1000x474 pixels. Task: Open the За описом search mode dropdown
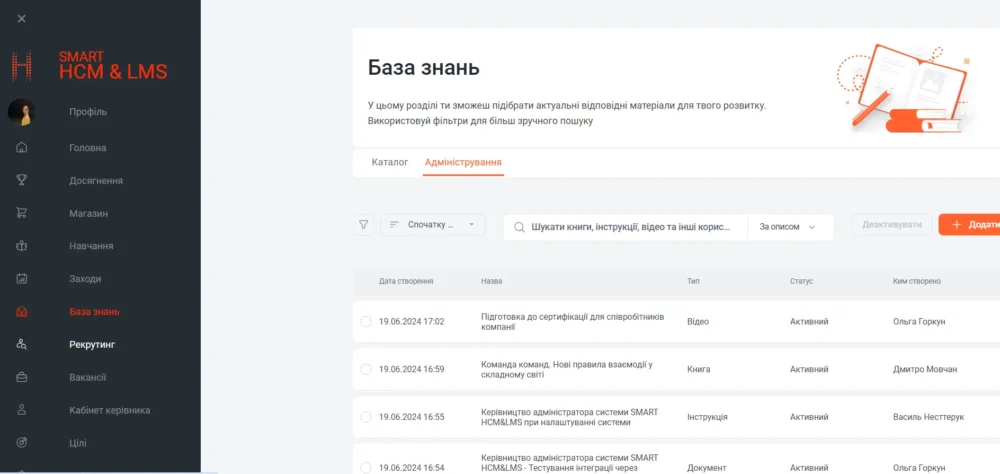[787, 227]
